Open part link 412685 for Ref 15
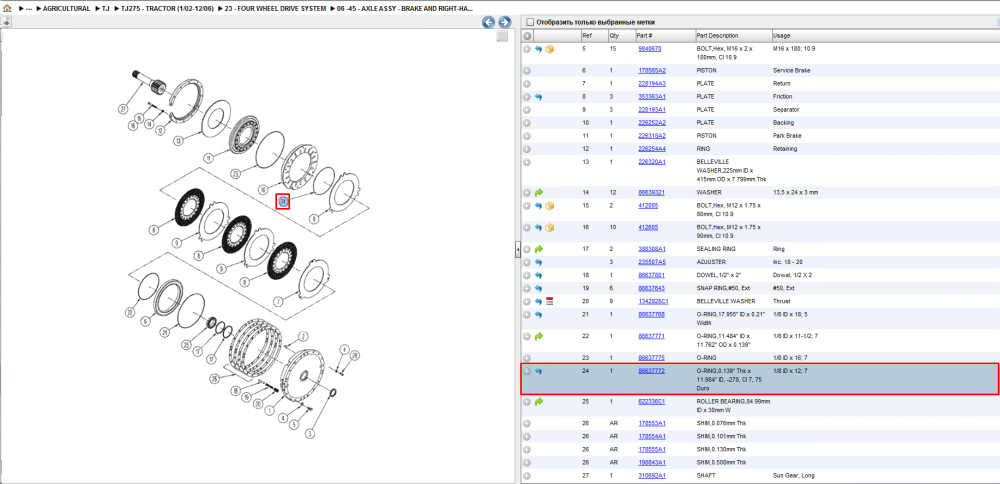This screenshot has height=484, width=1000. [648, 205]
